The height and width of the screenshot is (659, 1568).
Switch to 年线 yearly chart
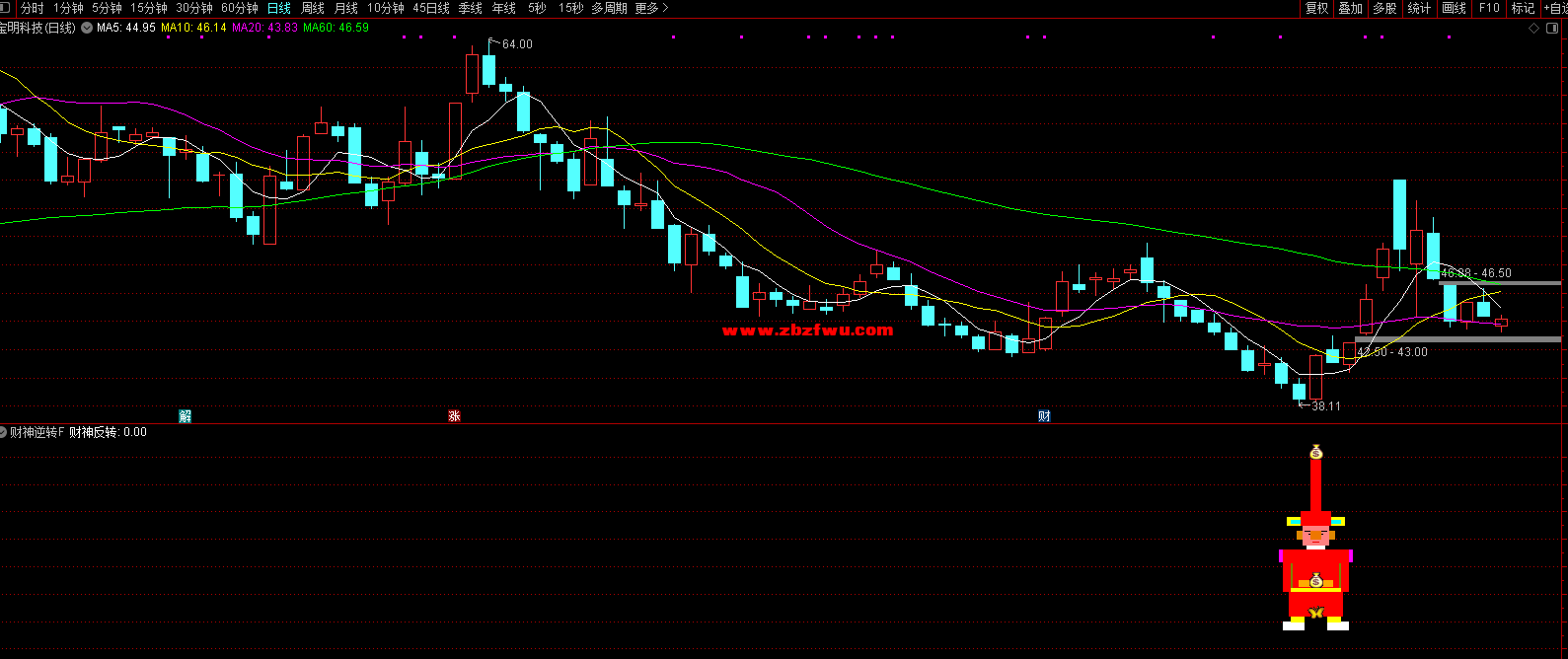tap(504, 8)
